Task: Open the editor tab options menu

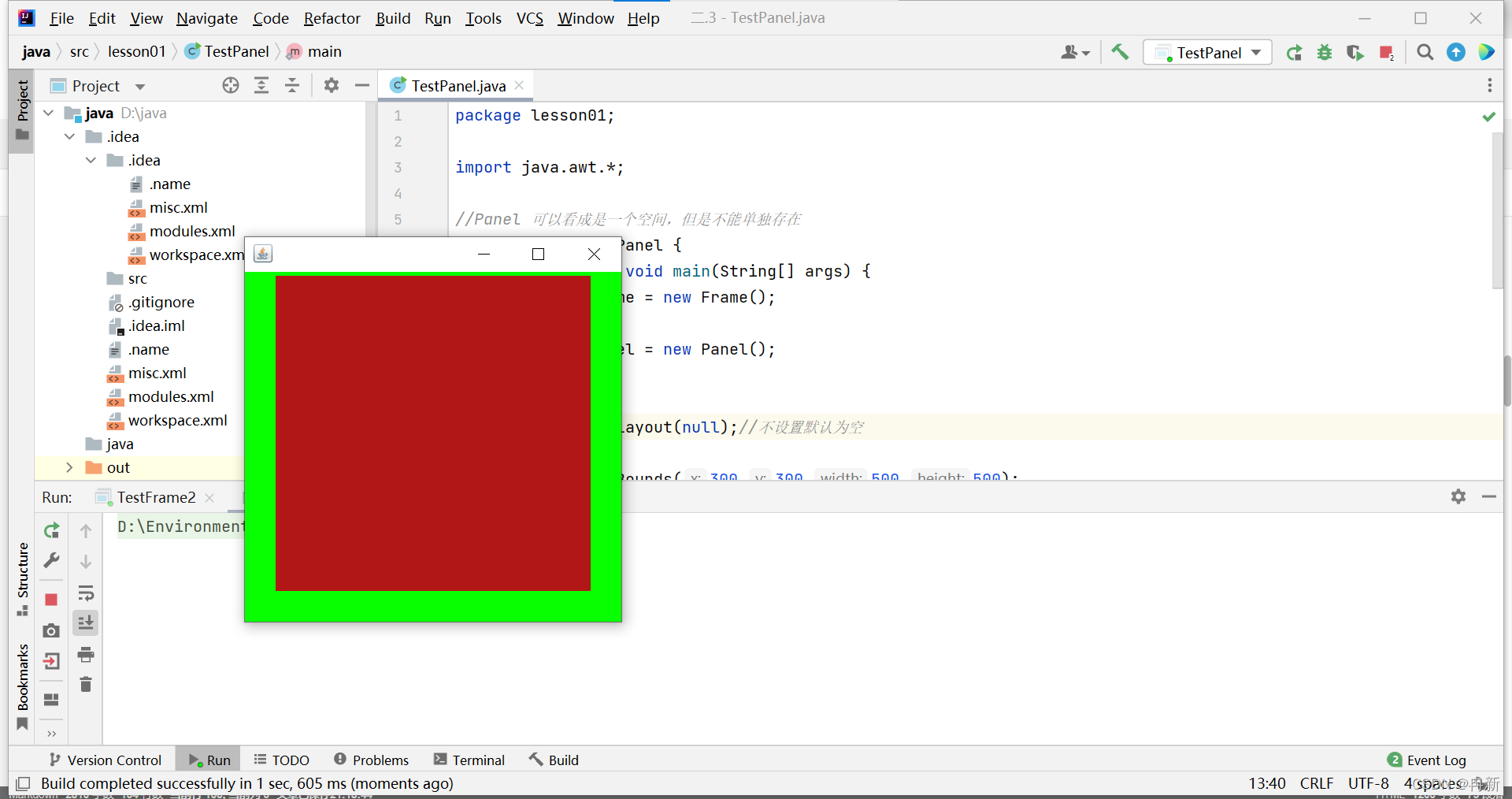Action: point(1489,86)
